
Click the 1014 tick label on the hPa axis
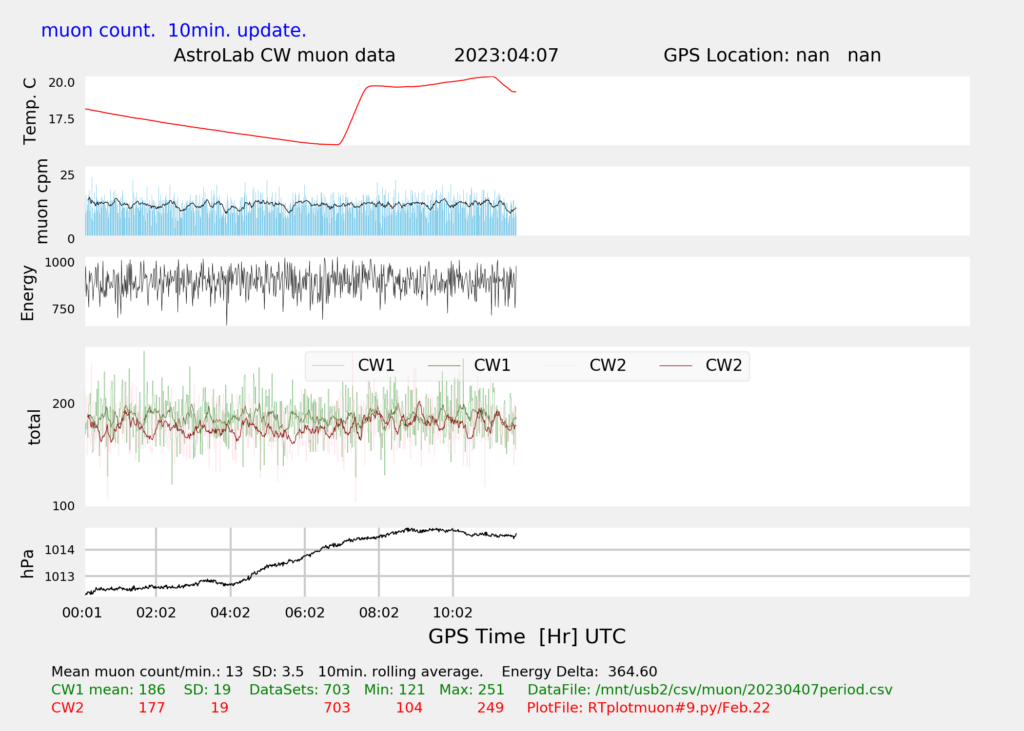pos(60,550)
